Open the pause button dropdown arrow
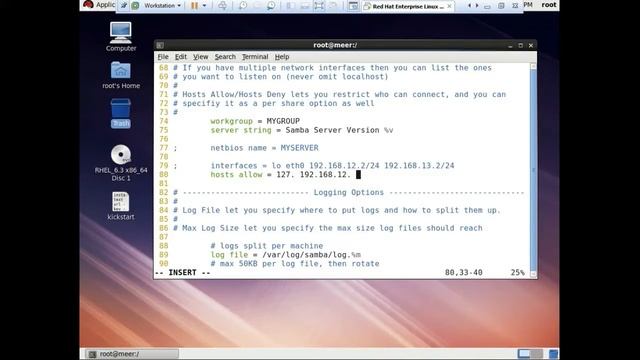 204,6
